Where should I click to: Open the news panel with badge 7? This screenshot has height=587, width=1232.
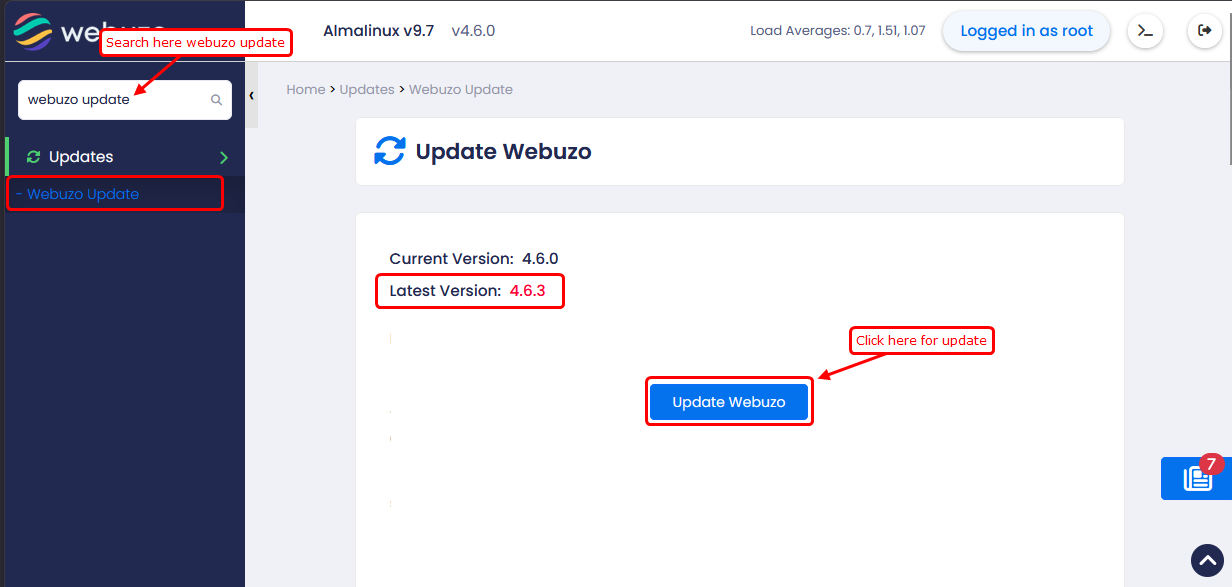coord(1196,479)
